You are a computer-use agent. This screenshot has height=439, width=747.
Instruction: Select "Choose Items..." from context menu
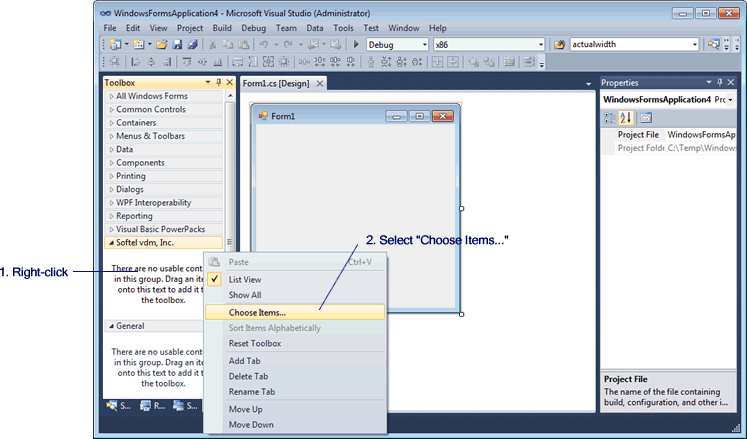[257, 312]
